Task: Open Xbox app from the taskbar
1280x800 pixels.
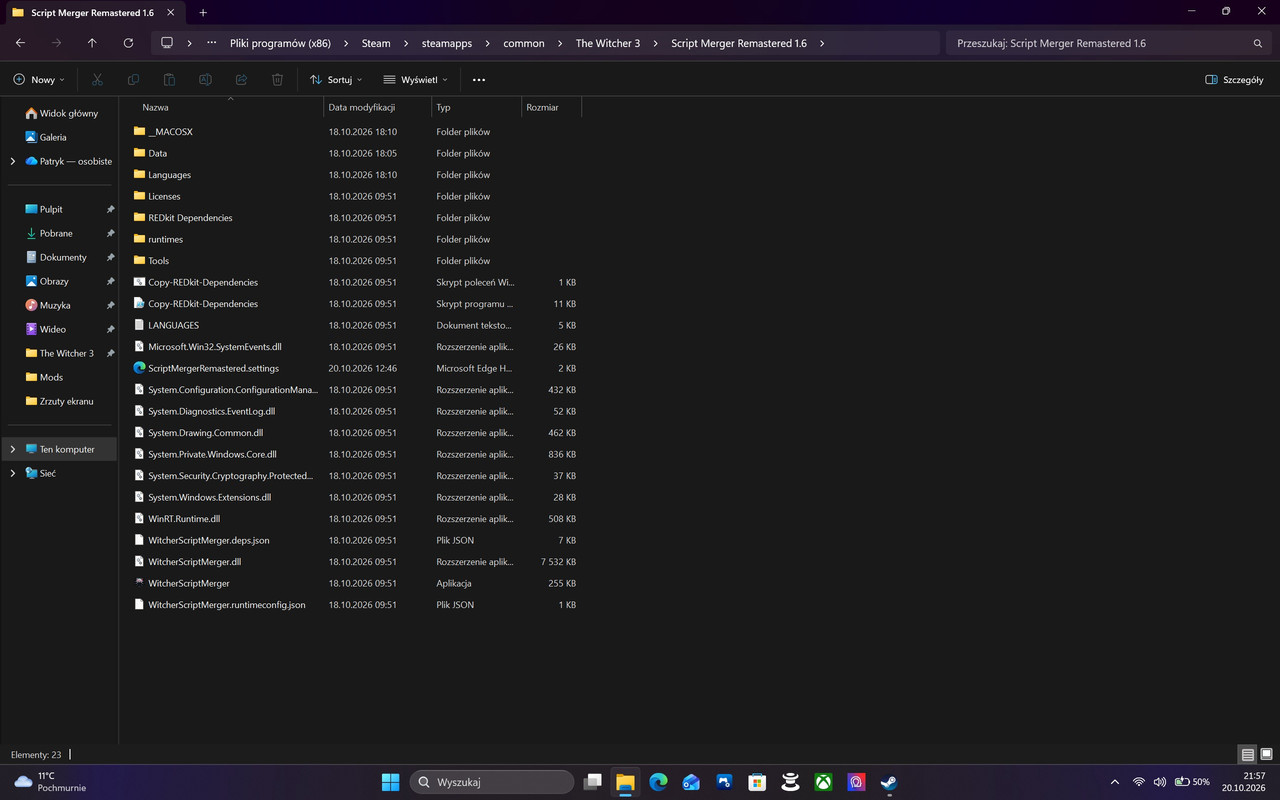Action: pos(823,782)
